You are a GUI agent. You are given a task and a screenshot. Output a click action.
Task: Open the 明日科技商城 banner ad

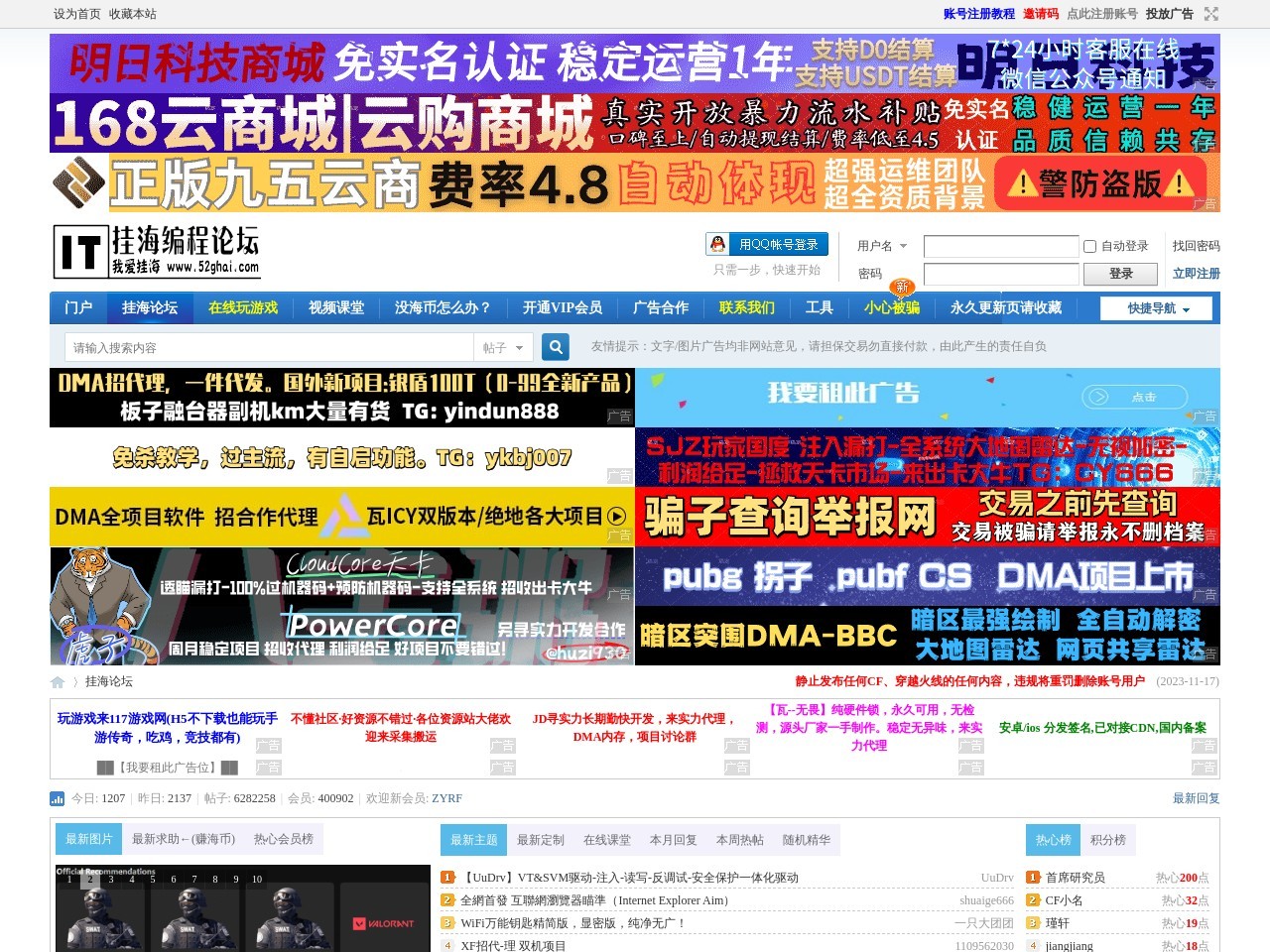pyautogui.click(x=635, y=63)
